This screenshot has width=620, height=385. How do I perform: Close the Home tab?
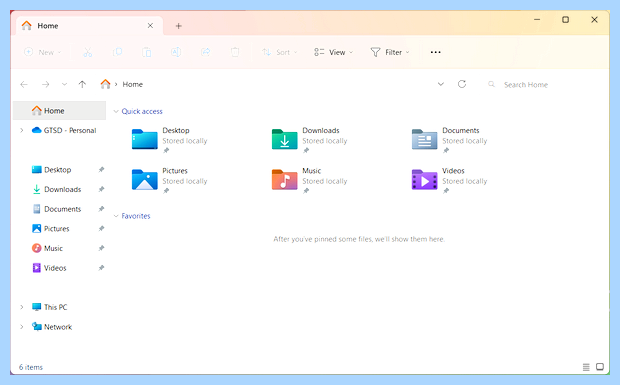click(150, 26)
